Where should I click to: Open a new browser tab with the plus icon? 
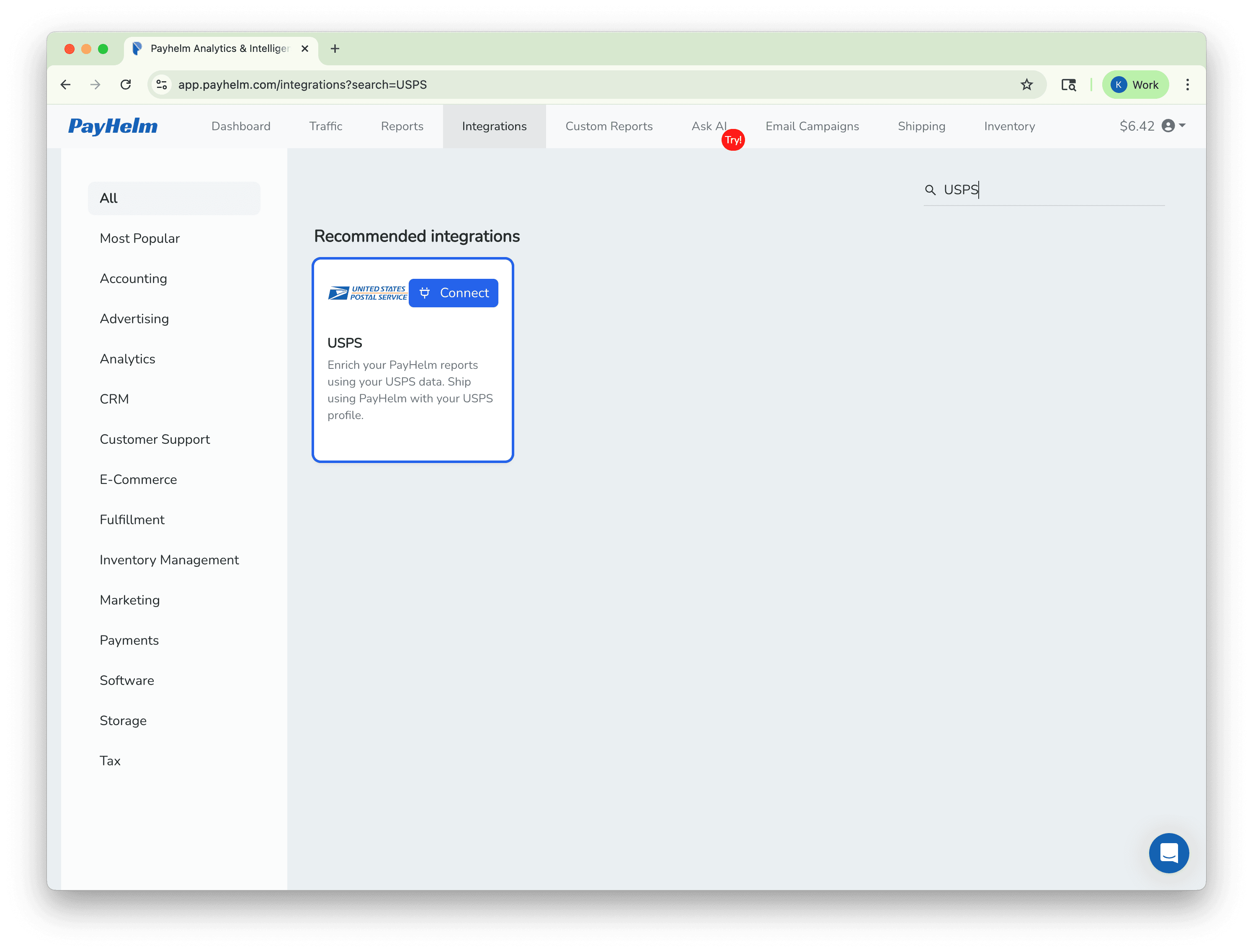(x=335, y=49)
